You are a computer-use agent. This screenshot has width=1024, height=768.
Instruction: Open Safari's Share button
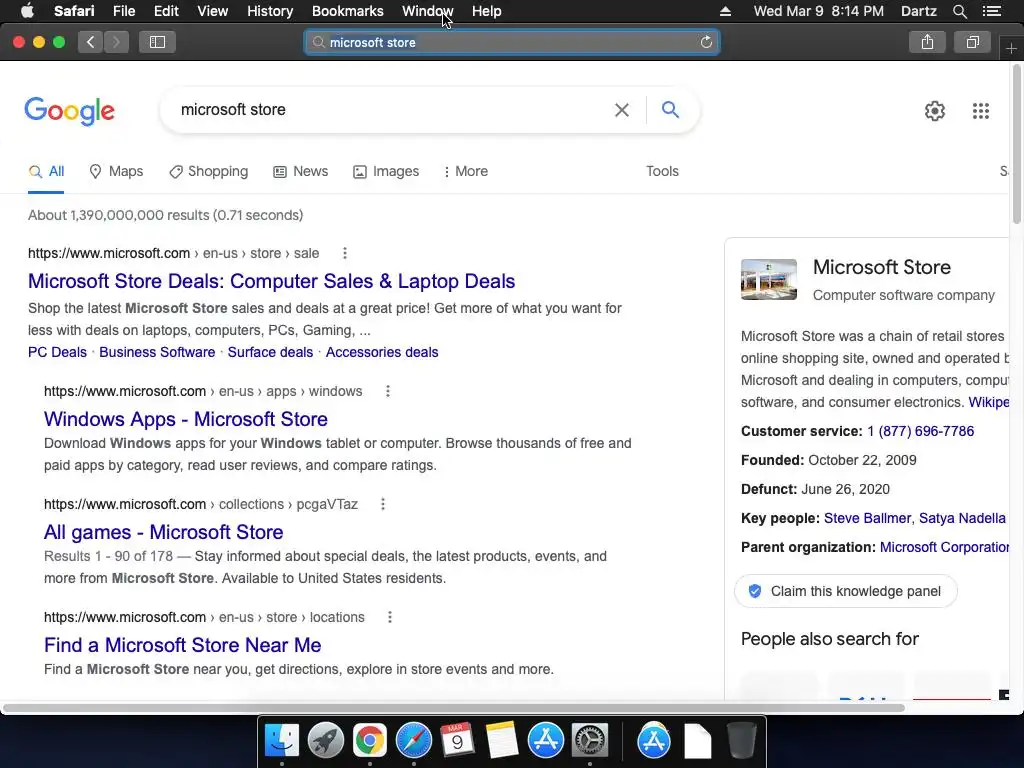[x=927, y=42]
